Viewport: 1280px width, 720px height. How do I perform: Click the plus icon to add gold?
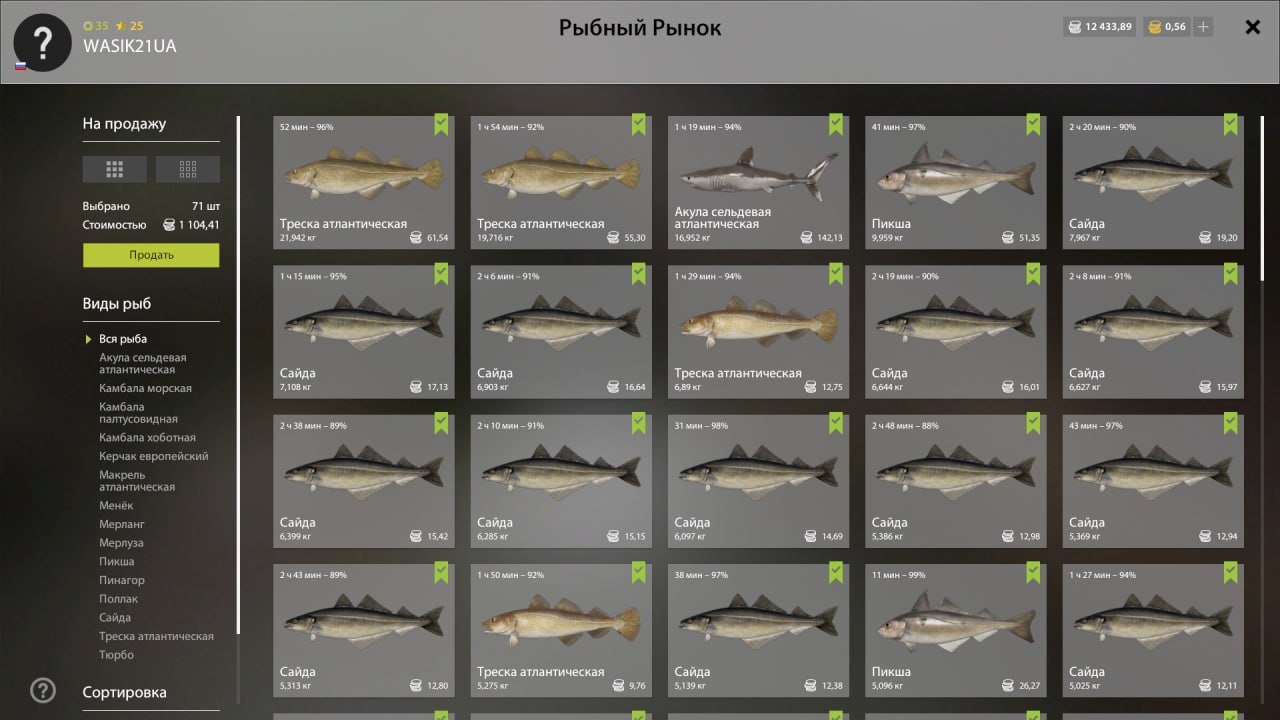1203,27
